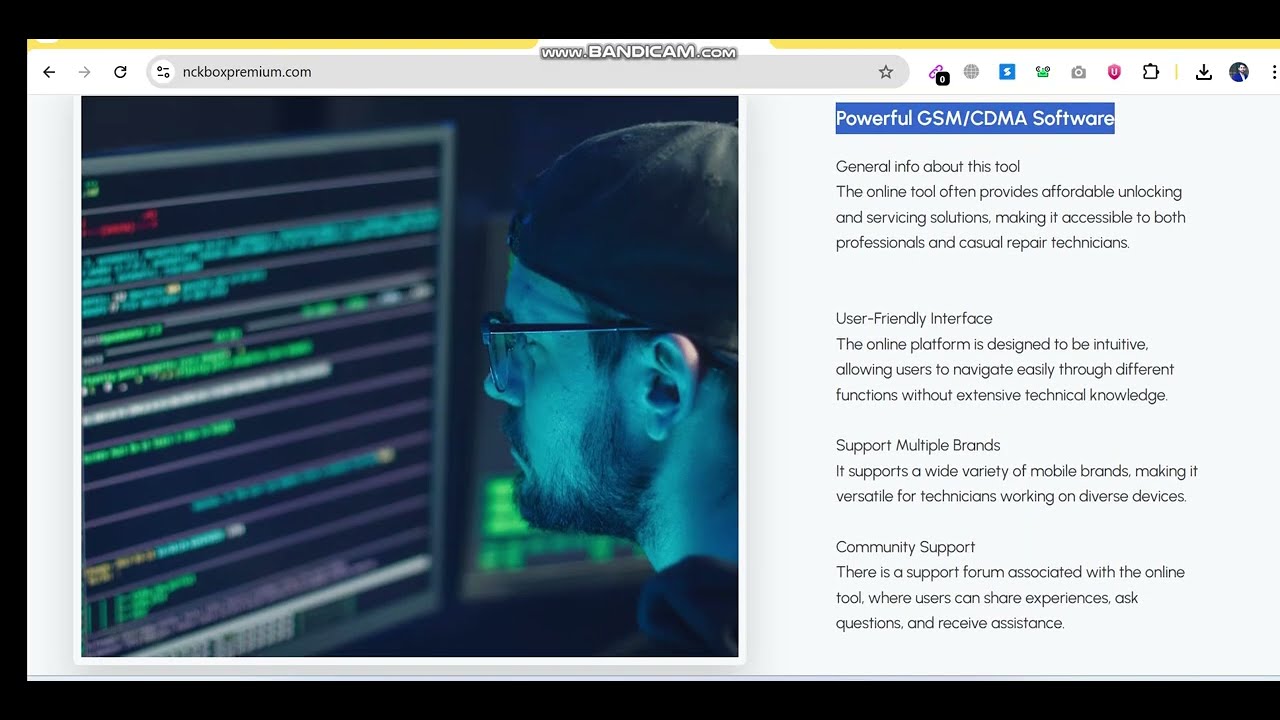The image size is (1280, 720).
Task: Open the Chrome profile avatar
Action: click(1239, 72)
